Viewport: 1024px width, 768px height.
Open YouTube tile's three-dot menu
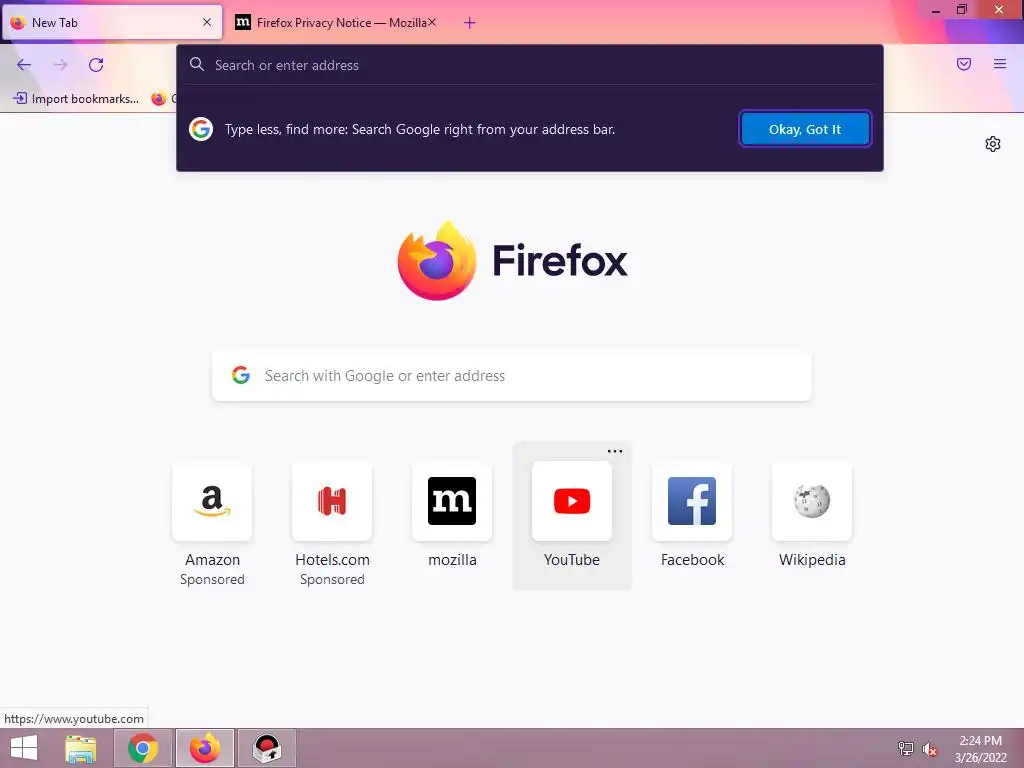click(615, 451)
